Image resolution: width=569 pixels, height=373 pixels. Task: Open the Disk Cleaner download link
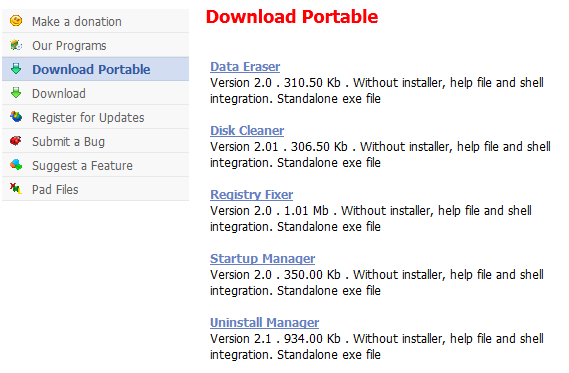247,131
